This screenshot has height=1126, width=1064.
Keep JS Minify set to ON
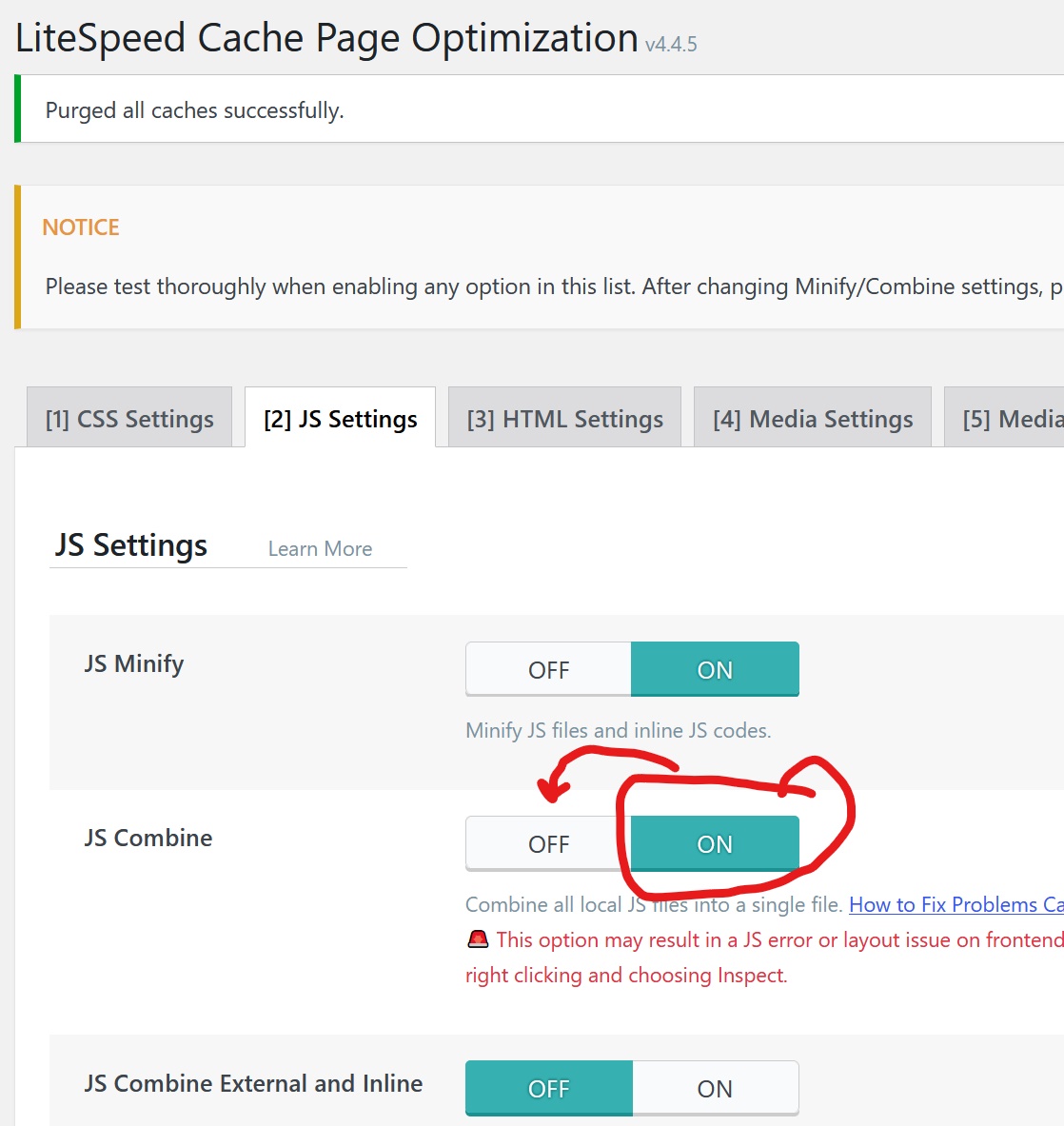tap(714, 668)
